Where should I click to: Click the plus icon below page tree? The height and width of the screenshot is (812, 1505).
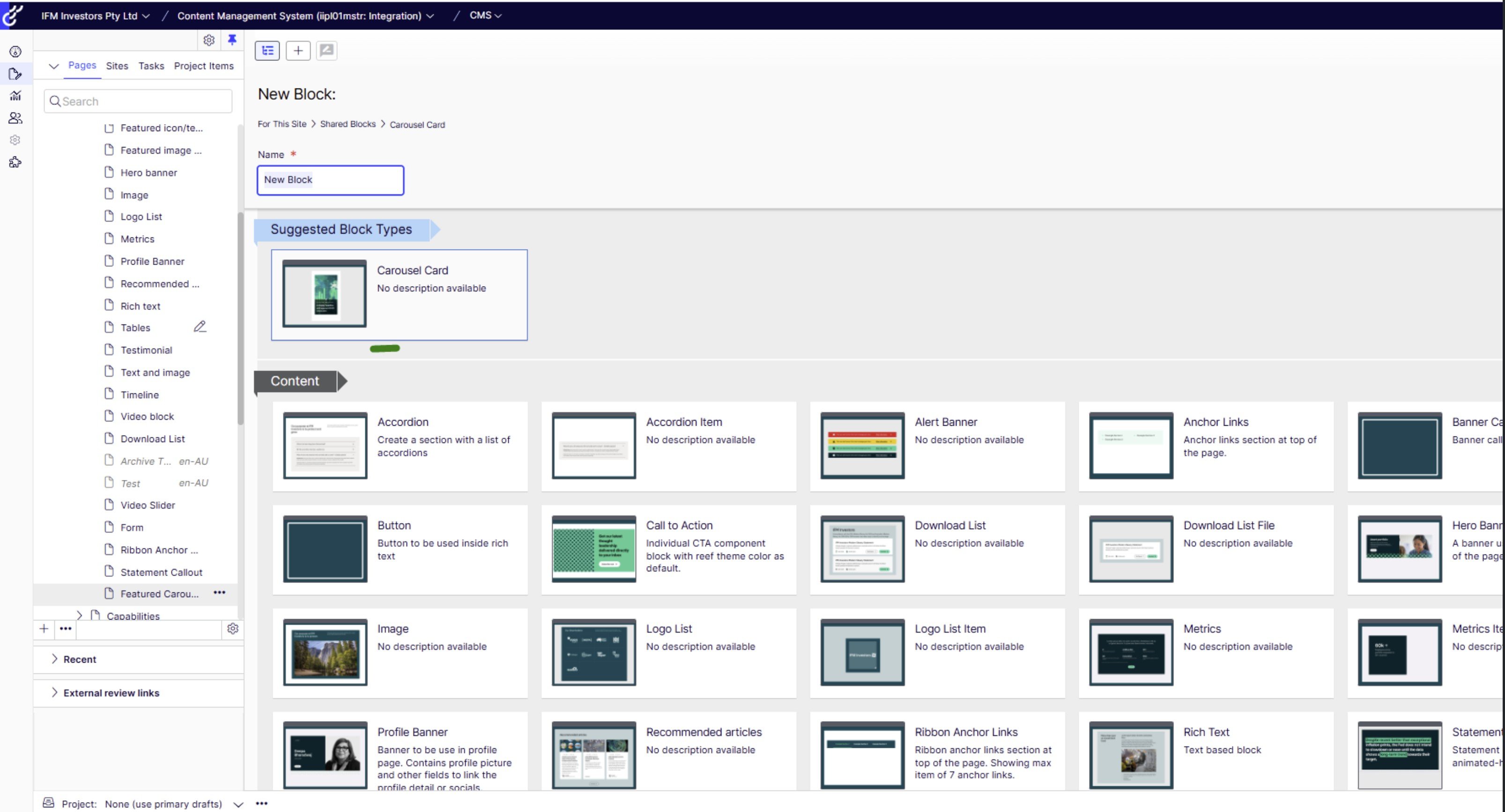(44, 628)
